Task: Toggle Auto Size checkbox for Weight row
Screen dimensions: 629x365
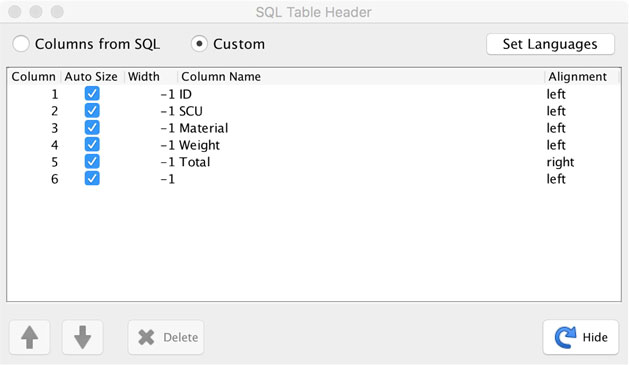Action: [x=92, y=144]
